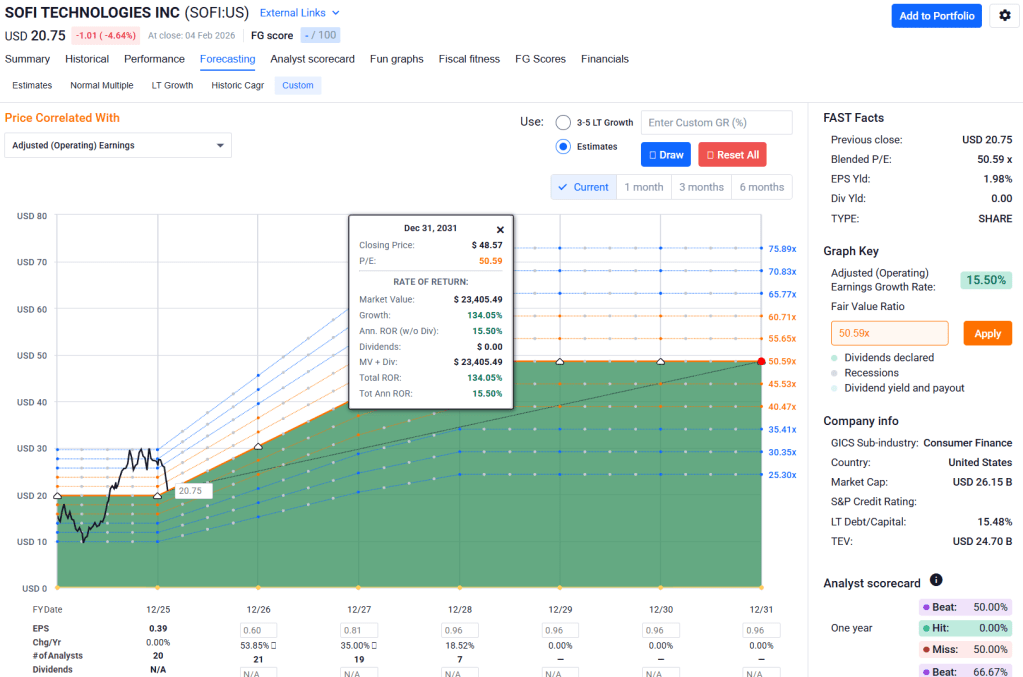Select the Estimates radio button
The width and height of the screenshot is (1023, 677).
pyautogui.click(x=563, y=147)
